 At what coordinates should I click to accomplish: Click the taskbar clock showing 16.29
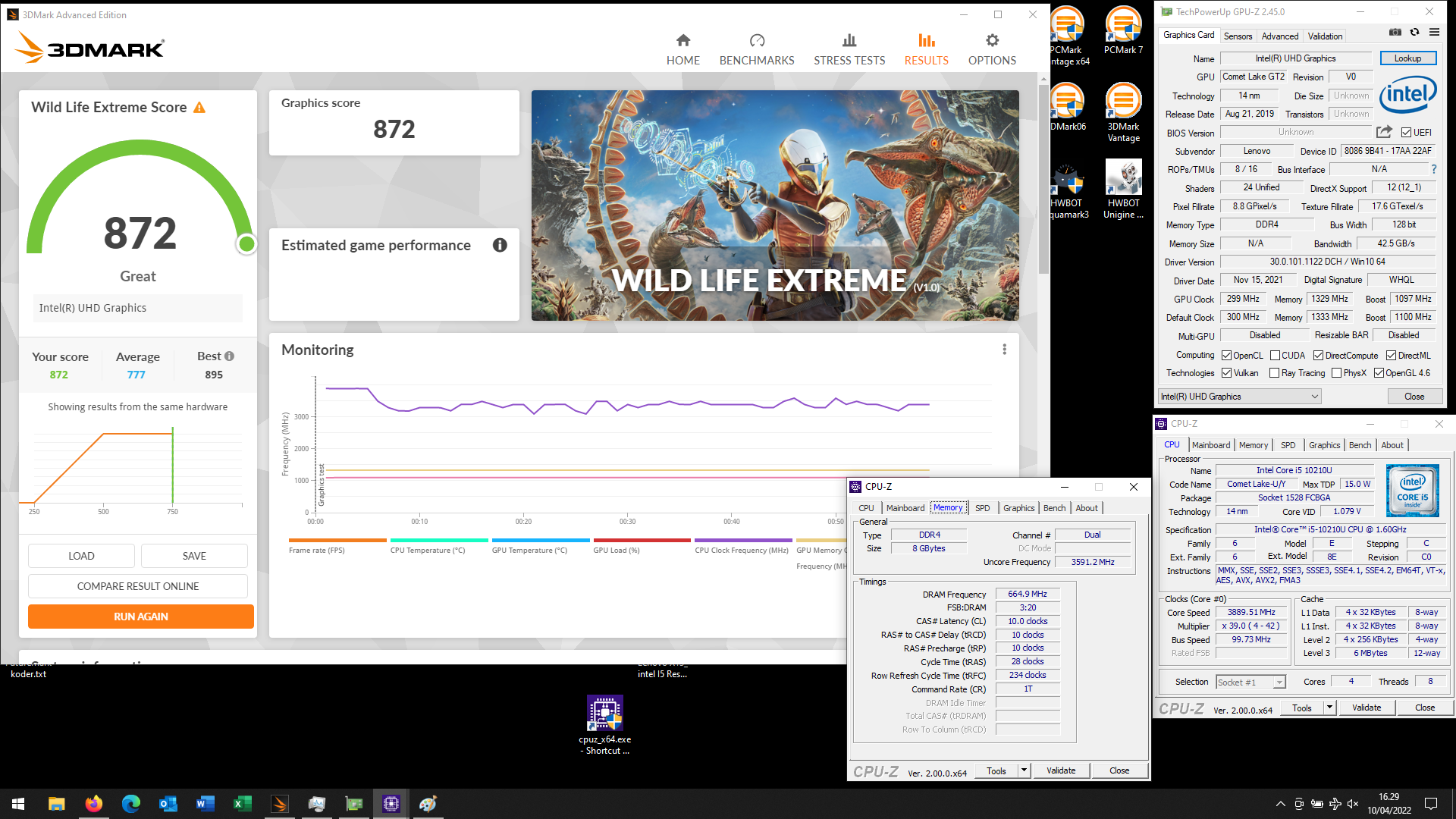click(x=1389, y=804)
